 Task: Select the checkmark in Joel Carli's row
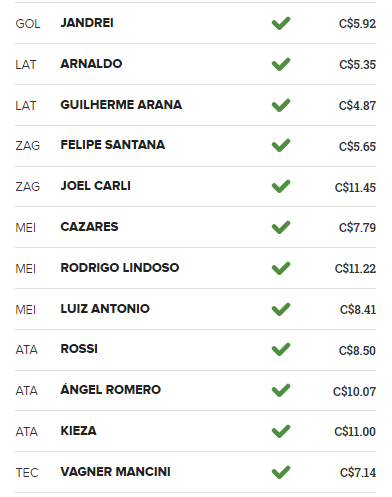pos(281,186)
